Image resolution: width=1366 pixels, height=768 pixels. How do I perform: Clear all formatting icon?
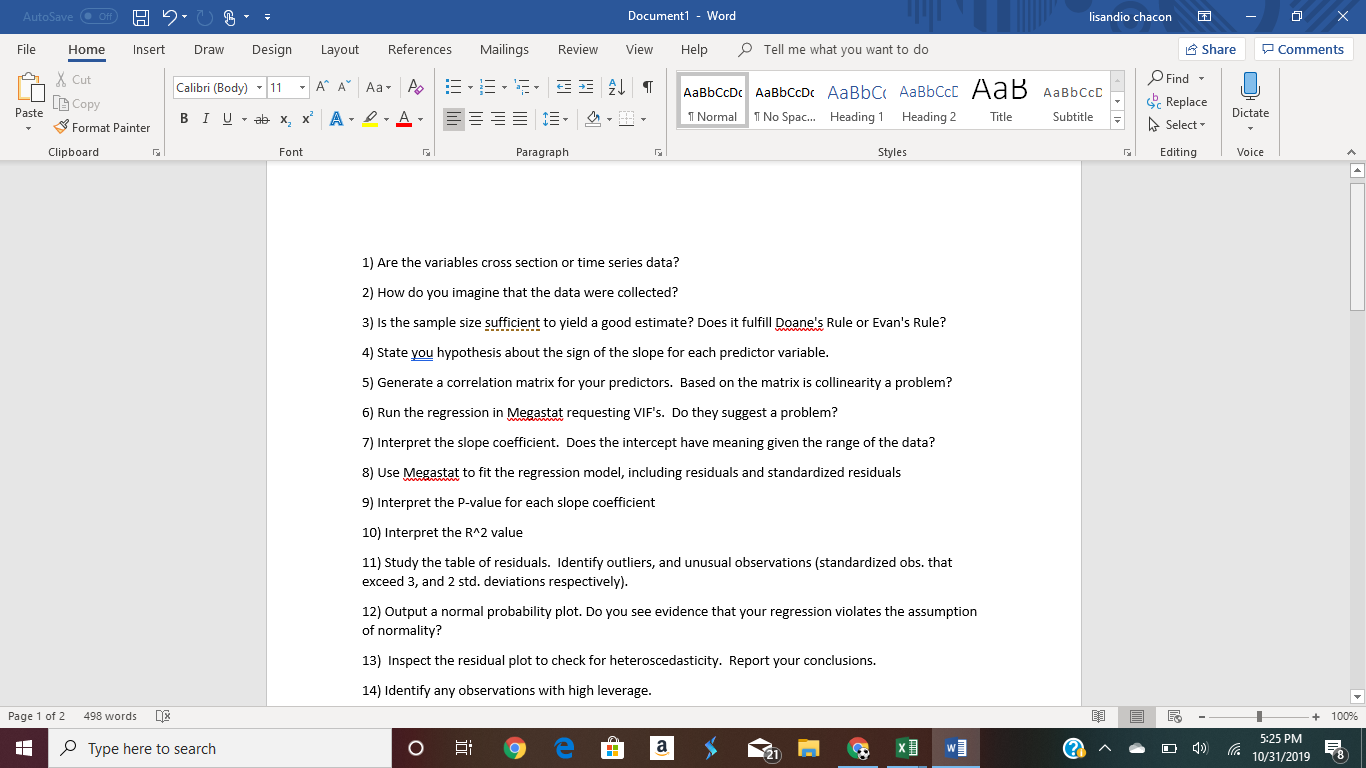pos(416,88)
